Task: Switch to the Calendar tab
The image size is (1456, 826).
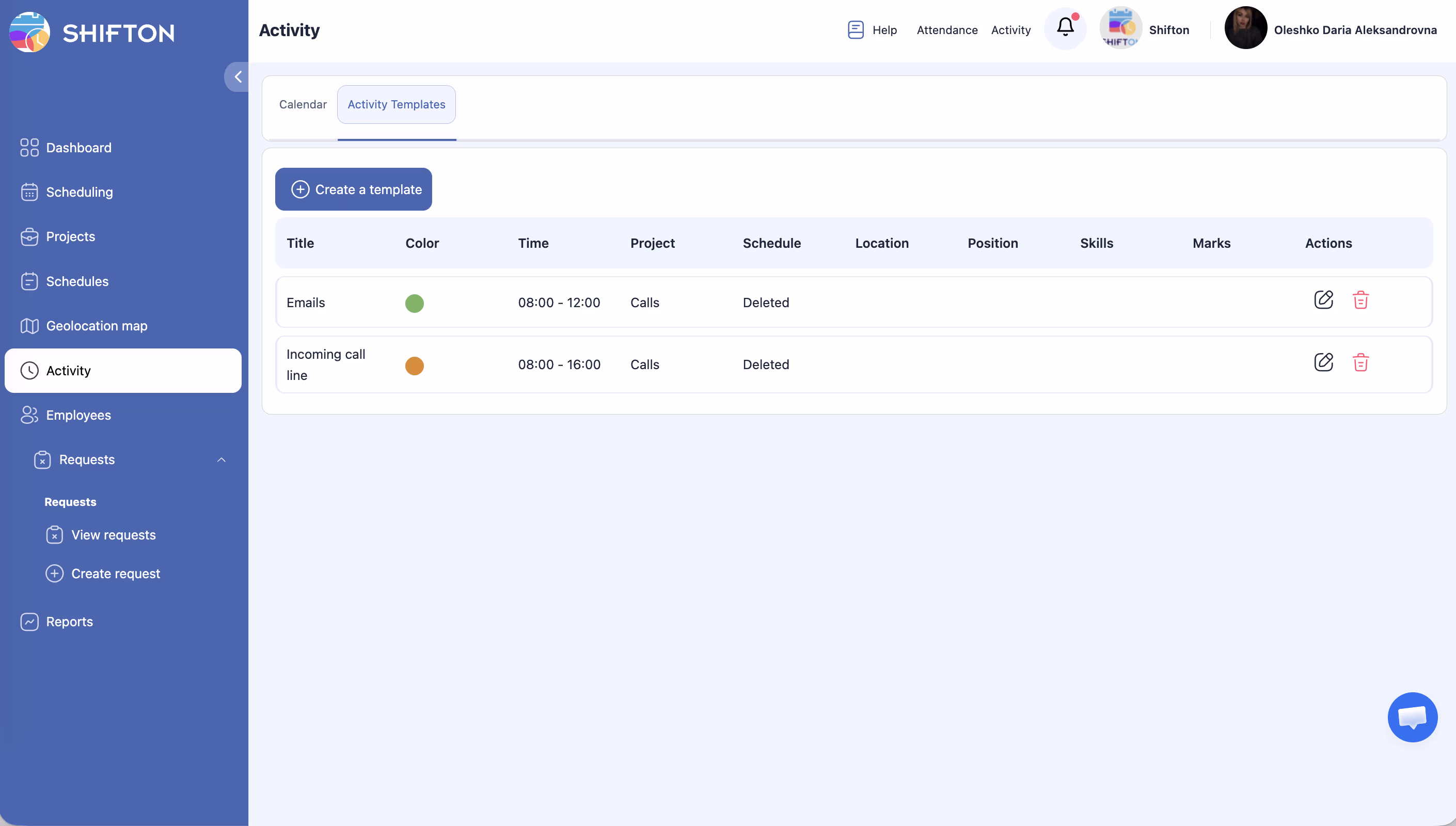Action: (x=303, y=104)
